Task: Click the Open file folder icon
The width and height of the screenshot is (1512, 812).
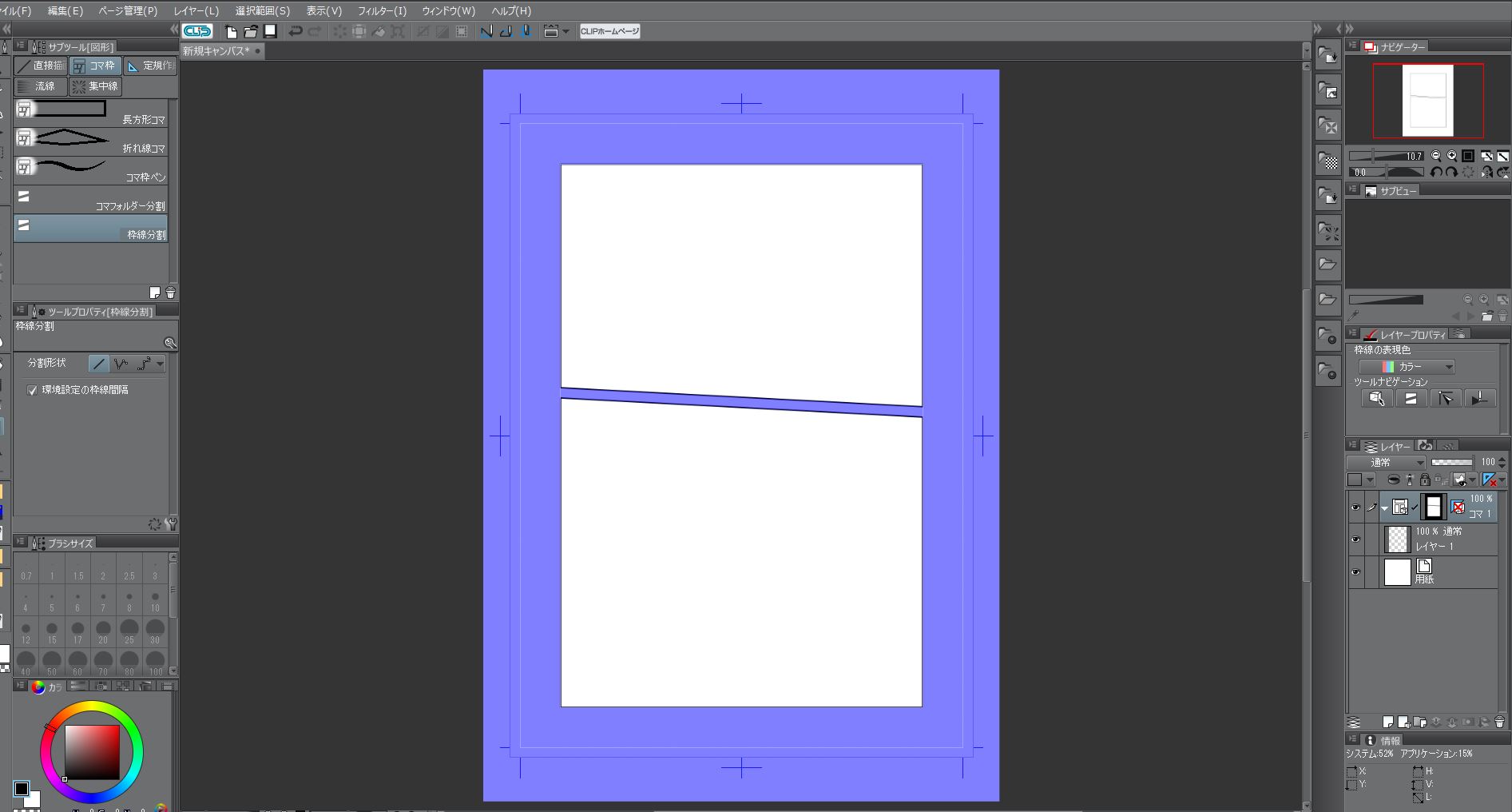Action: click(x=251, y=31)
